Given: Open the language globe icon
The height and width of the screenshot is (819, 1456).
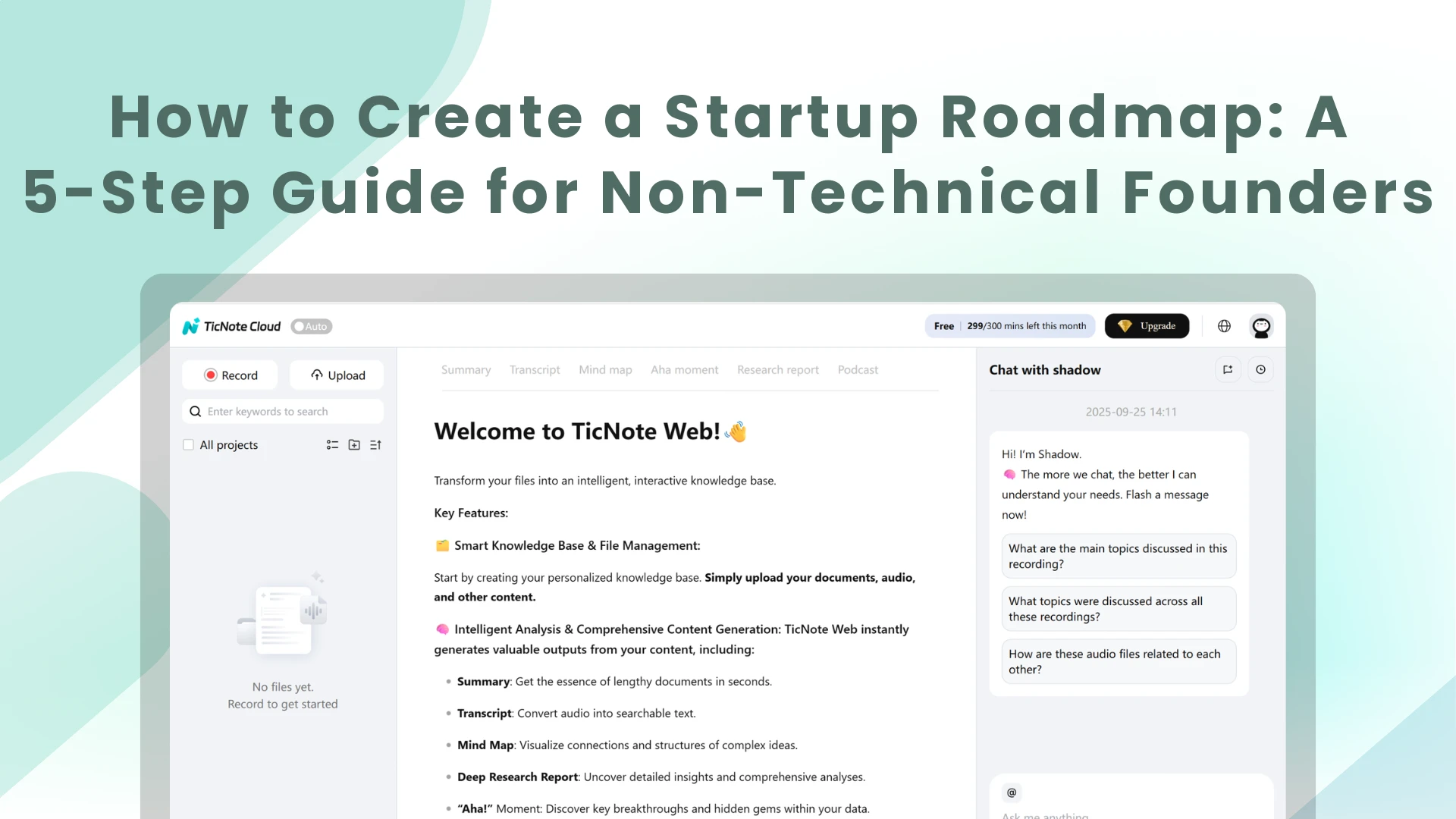Looking at the screenshot, I should tap(1224, 326).
